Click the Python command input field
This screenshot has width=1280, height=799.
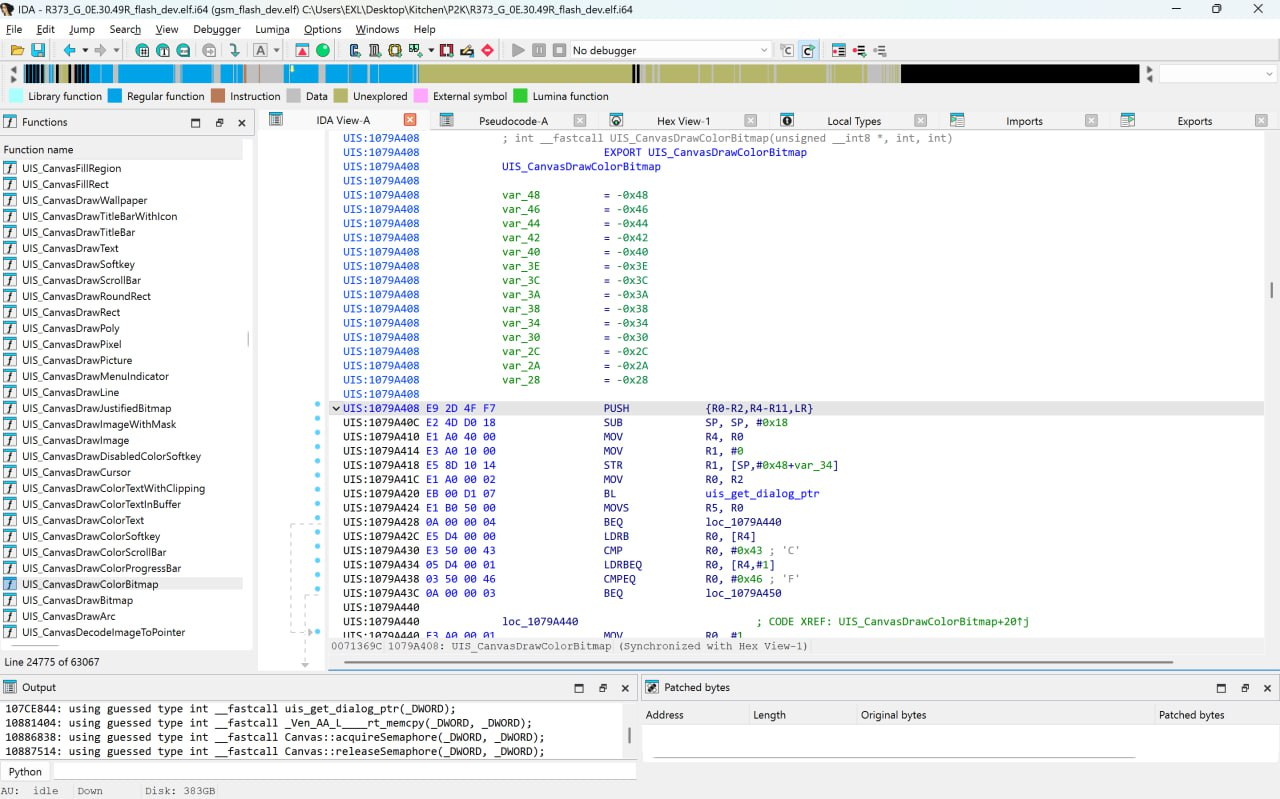coord(344,771)
